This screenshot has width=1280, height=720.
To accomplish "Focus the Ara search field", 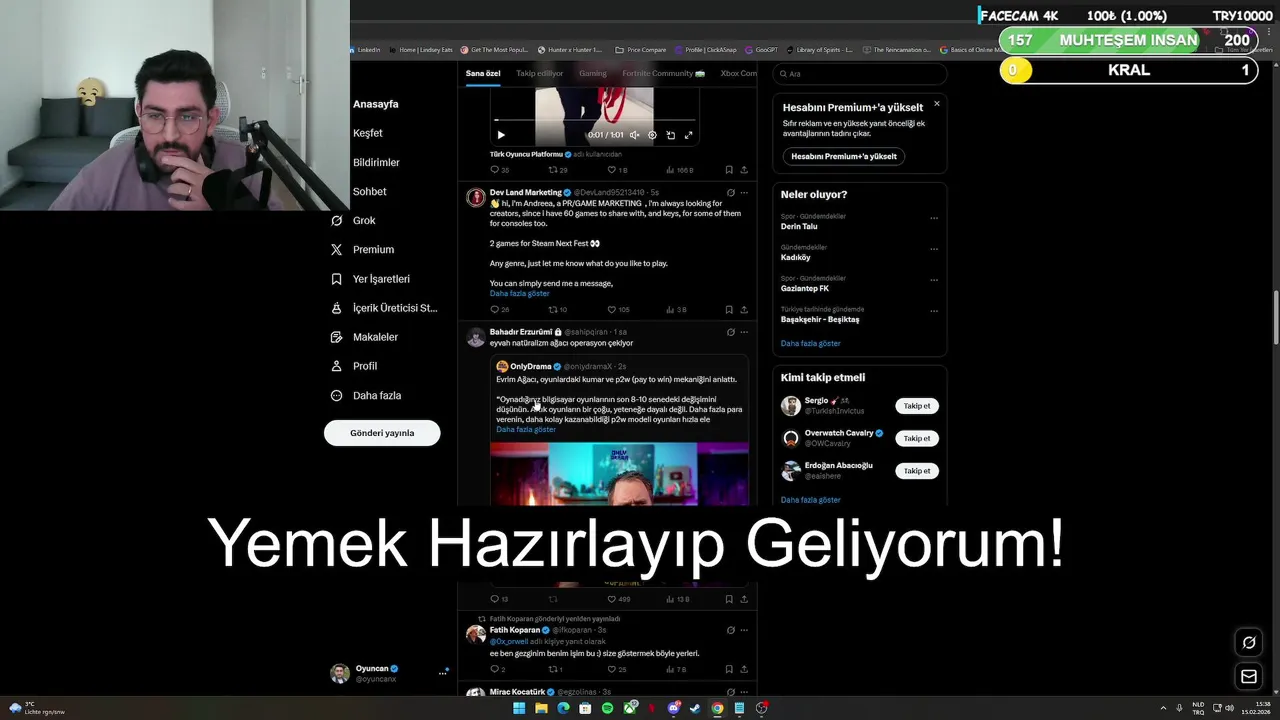I will pyautogui.click(x=860, y=74).
